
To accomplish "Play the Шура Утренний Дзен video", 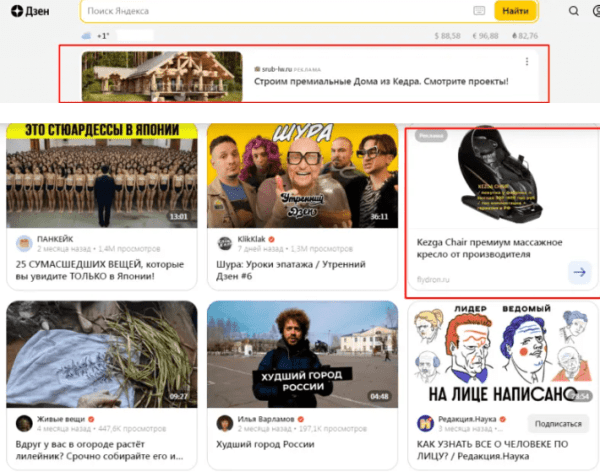I will (x=300, y=175).
